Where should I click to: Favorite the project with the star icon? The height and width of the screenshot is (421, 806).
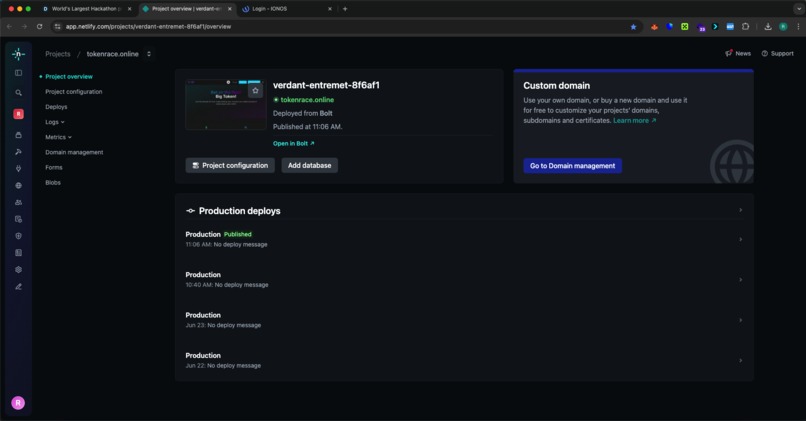coord(255,90)
